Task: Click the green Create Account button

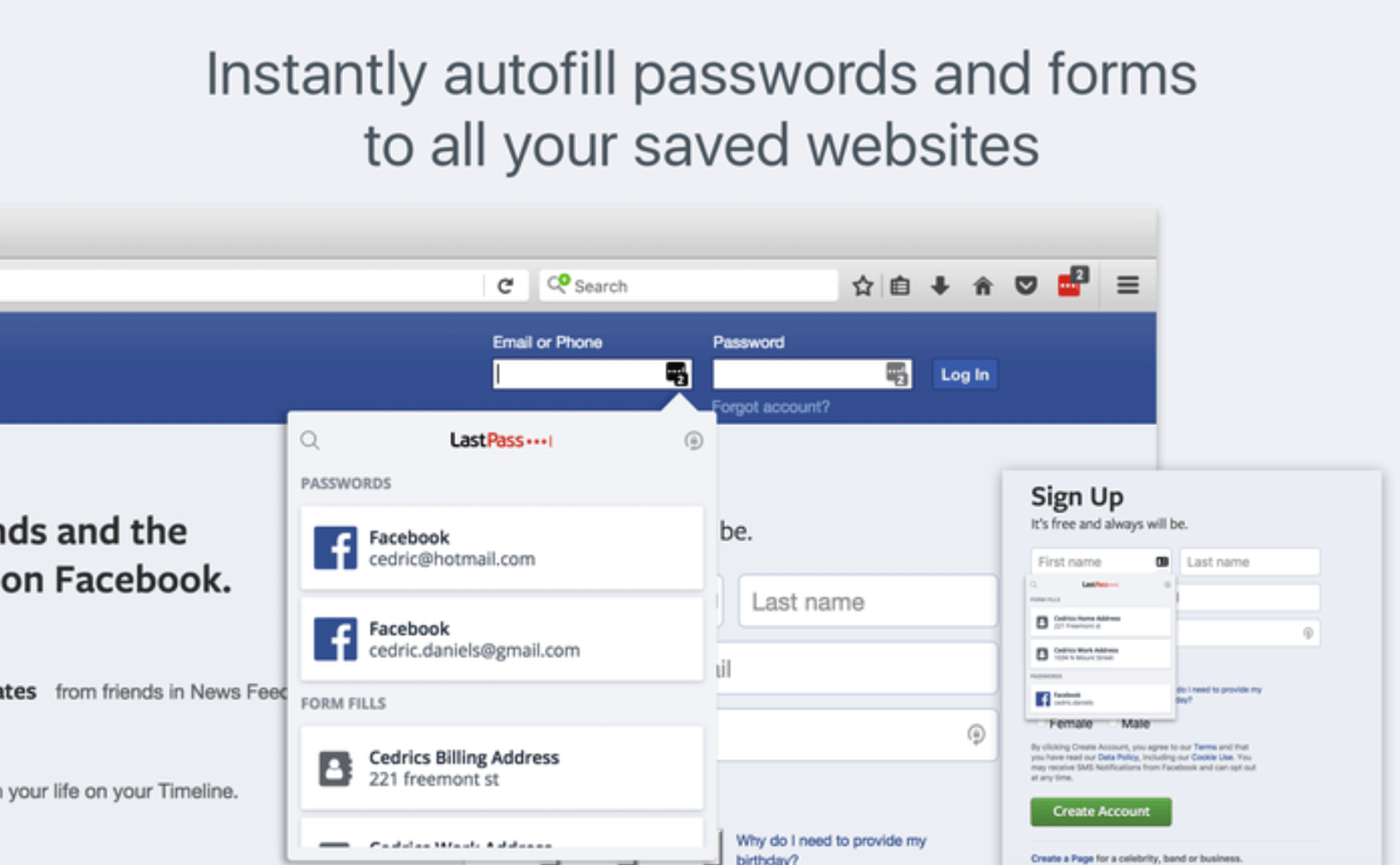Action: coord(1101,812)
